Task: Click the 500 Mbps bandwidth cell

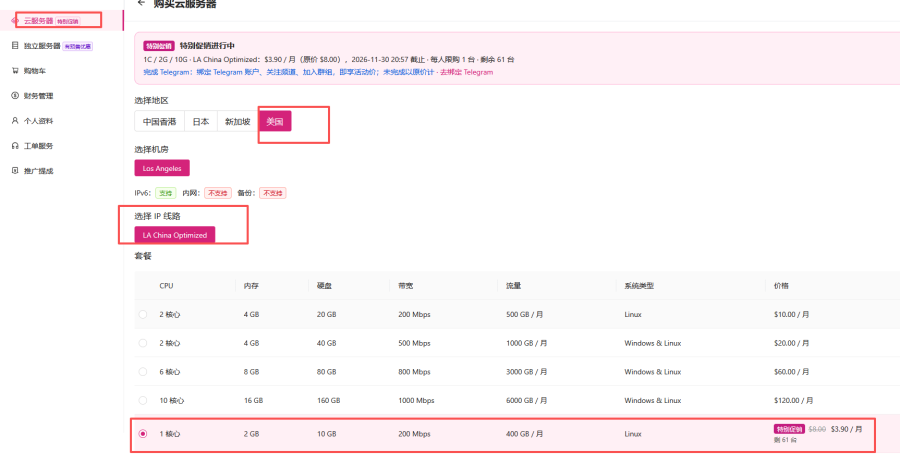Action: pyautogui.click(x=414, y=343)
